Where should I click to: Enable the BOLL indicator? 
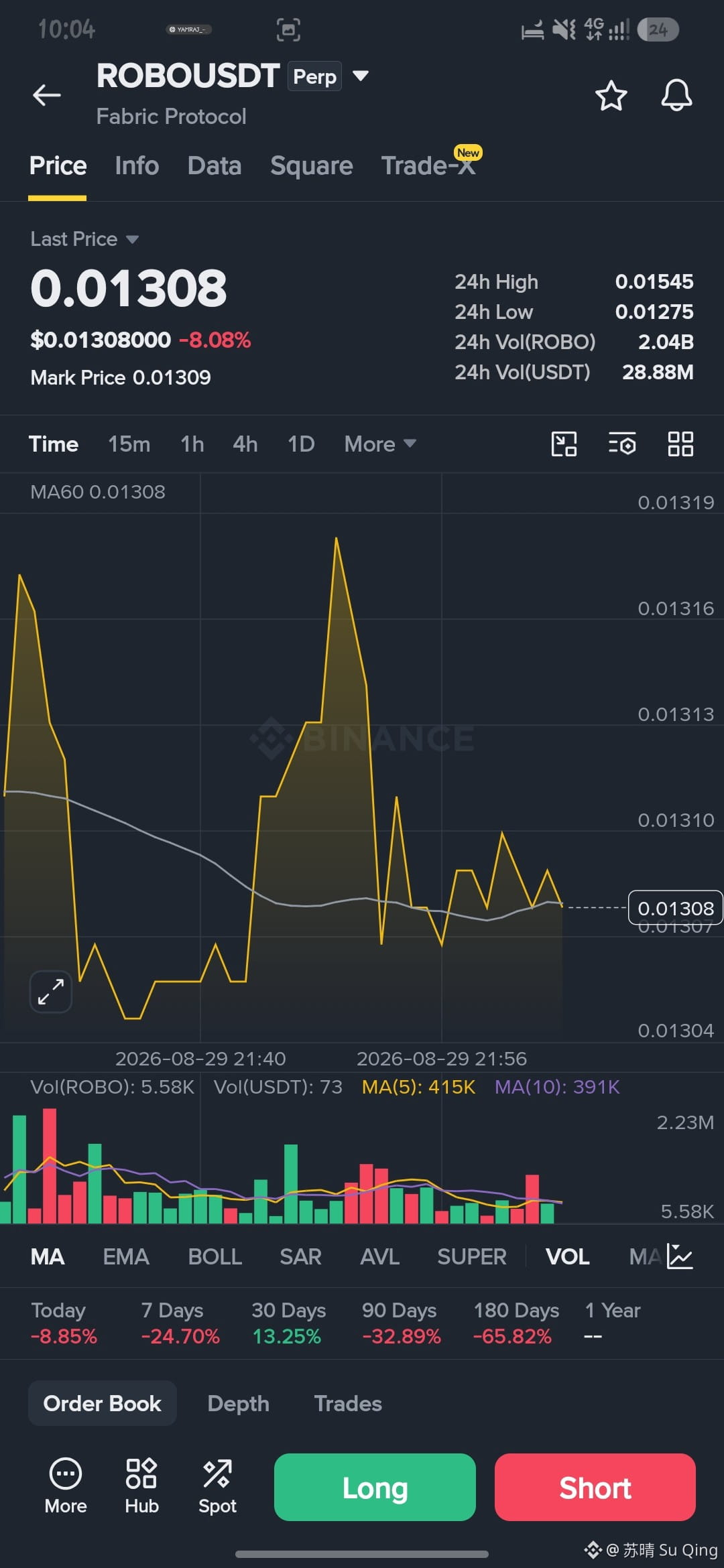pyautogui.click(x=215, y=1256)
